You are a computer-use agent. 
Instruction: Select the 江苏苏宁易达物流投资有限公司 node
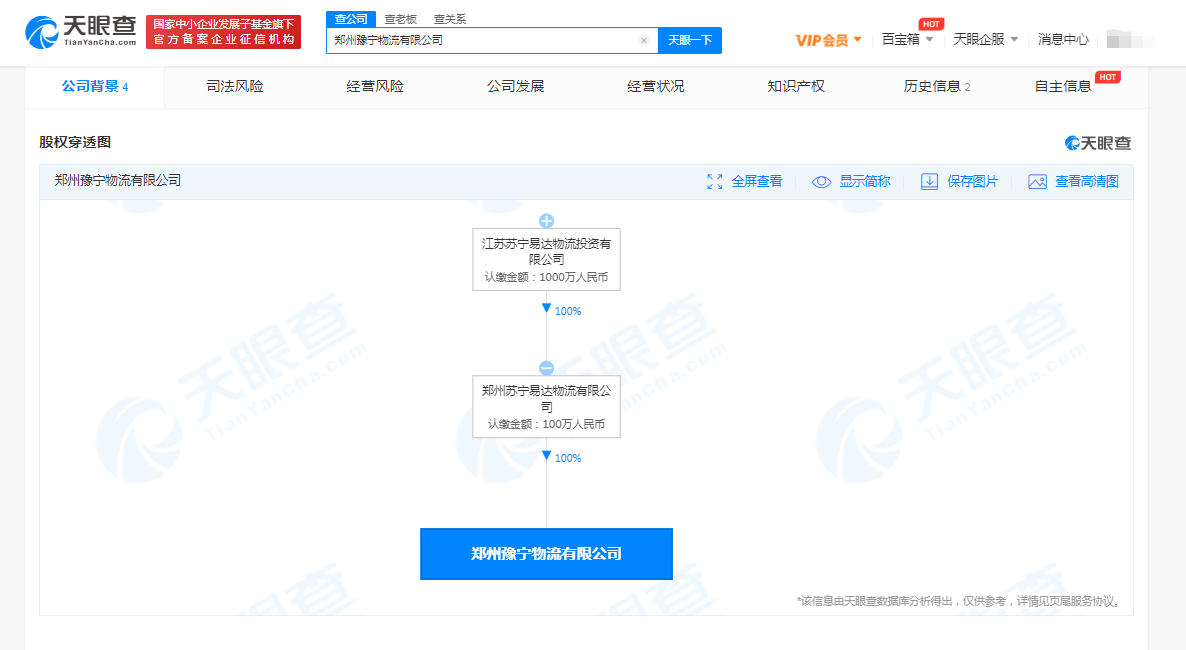(x=546, y=260)
